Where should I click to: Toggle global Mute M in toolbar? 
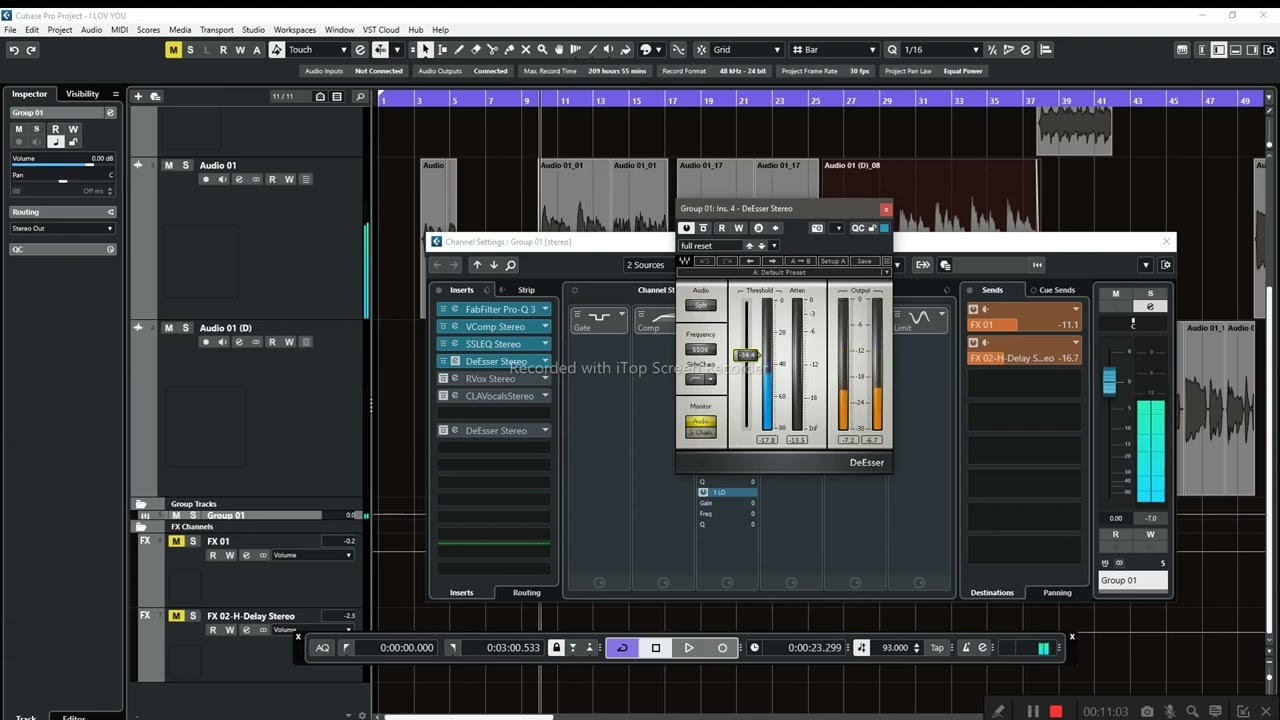click(x=174, y=50)
